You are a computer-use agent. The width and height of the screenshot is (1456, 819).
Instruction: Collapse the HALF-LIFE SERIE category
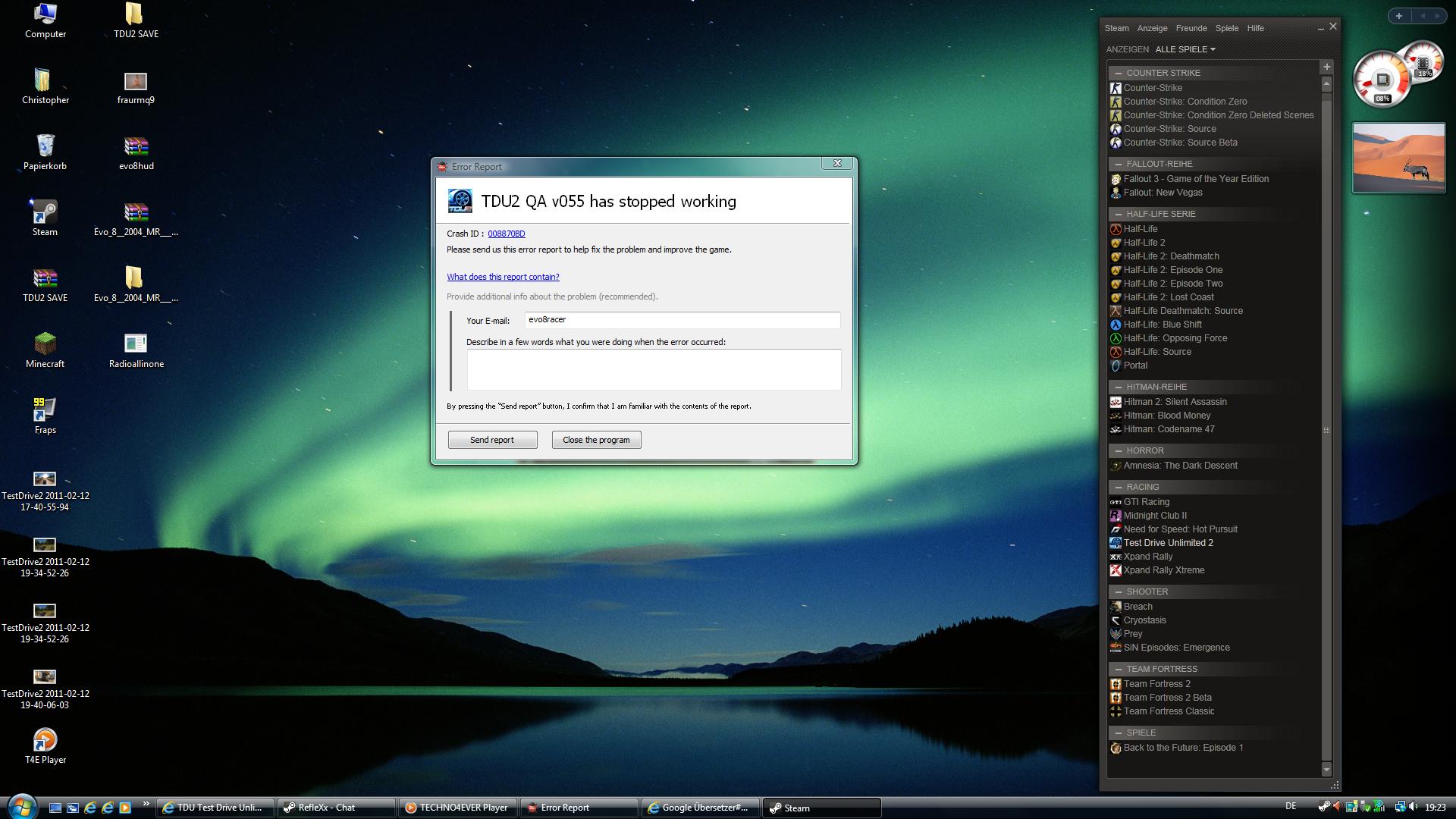tap(1119, 215)
